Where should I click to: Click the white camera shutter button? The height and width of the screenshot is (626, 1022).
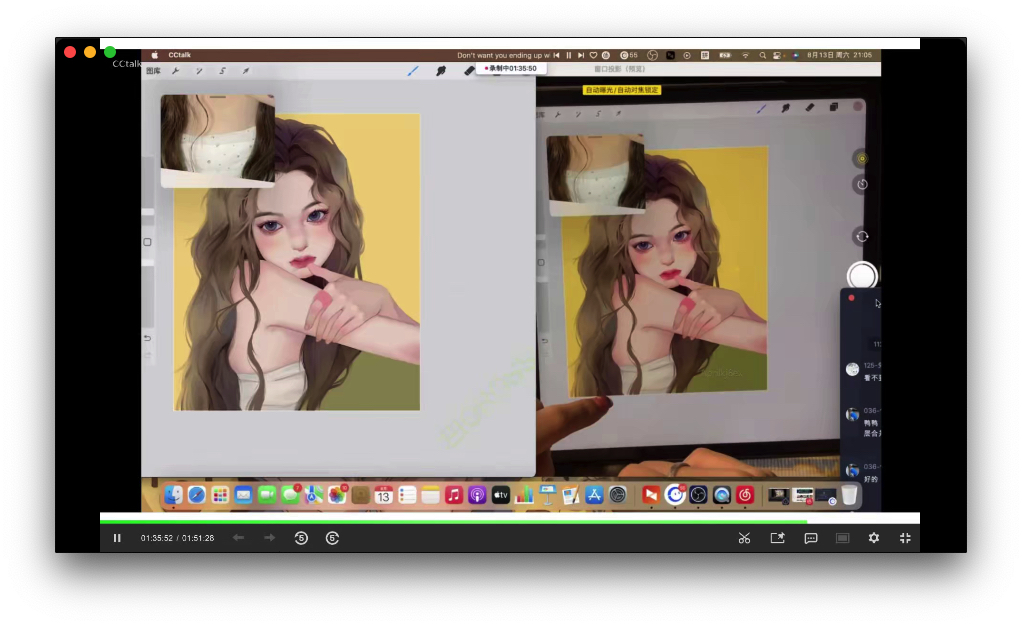862,276
